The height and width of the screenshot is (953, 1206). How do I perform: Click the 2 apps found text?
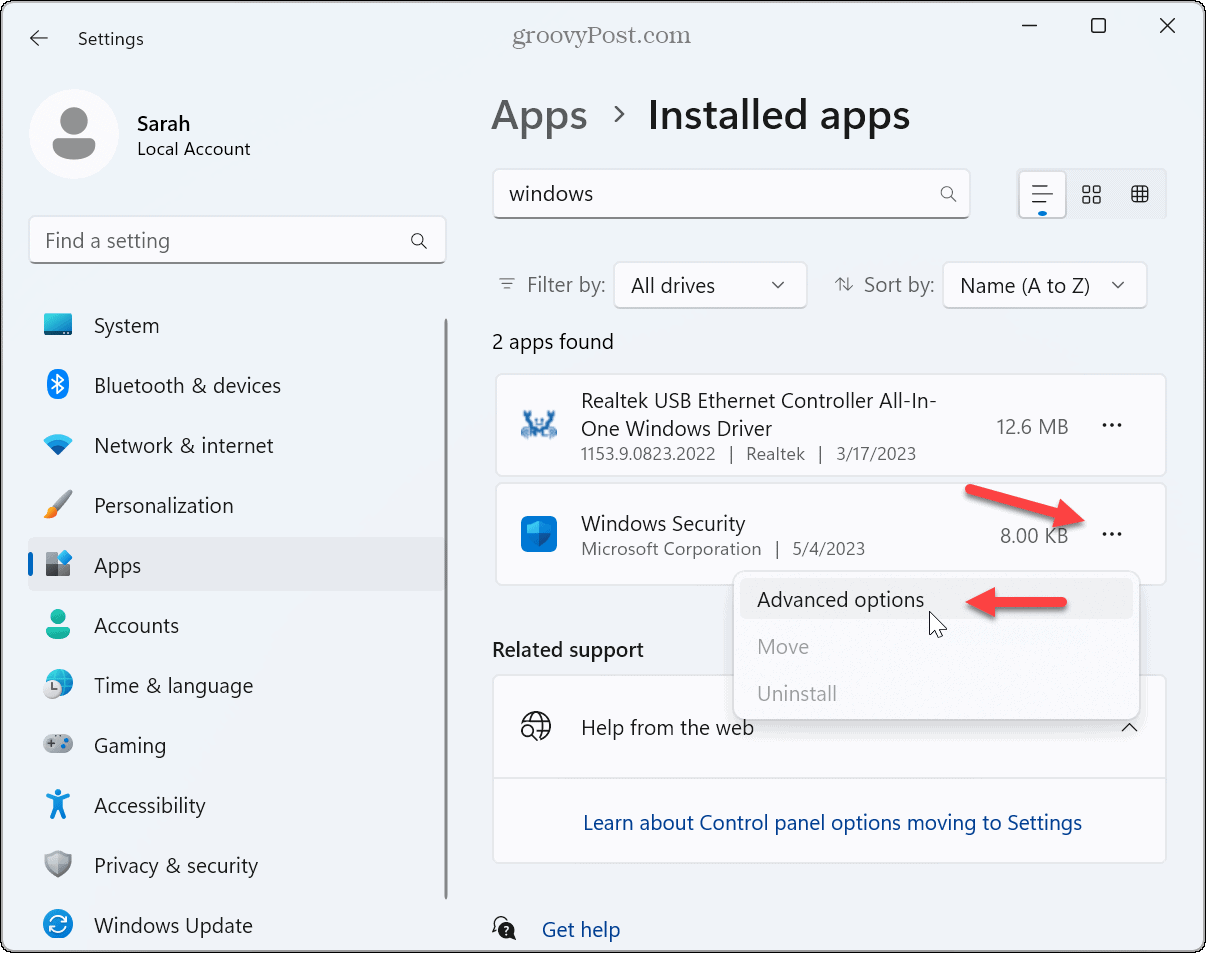553,342
